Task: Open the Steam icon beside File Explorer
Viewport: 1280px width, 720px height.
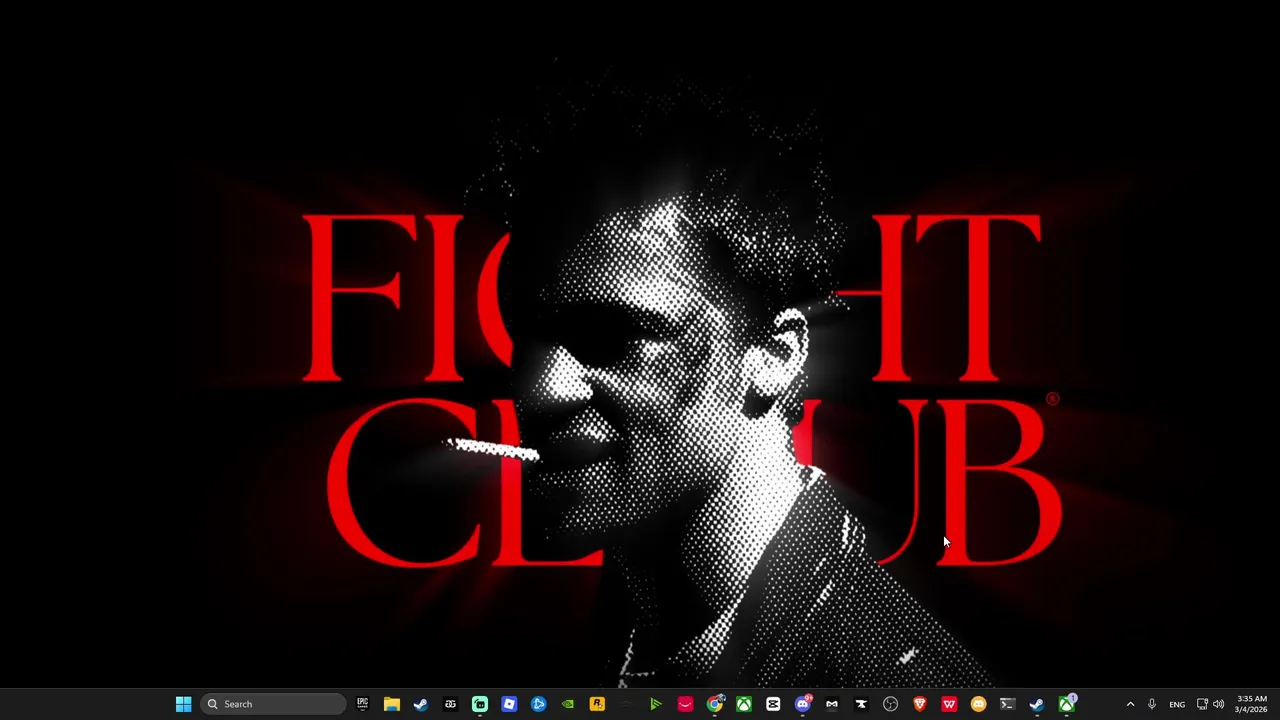Action: click(421, 704)
